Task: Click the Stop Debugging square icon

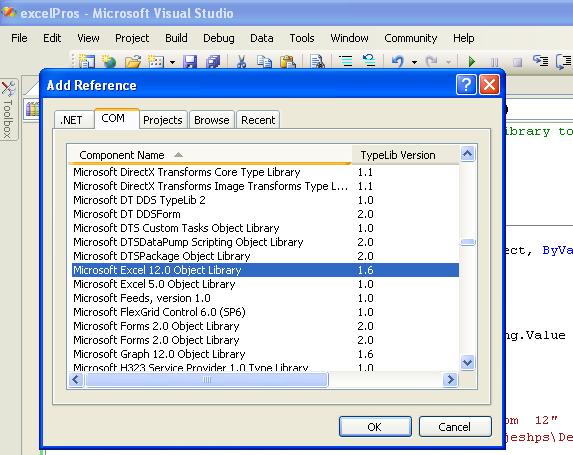Action: pyautogui.click(x=517, y=62)
